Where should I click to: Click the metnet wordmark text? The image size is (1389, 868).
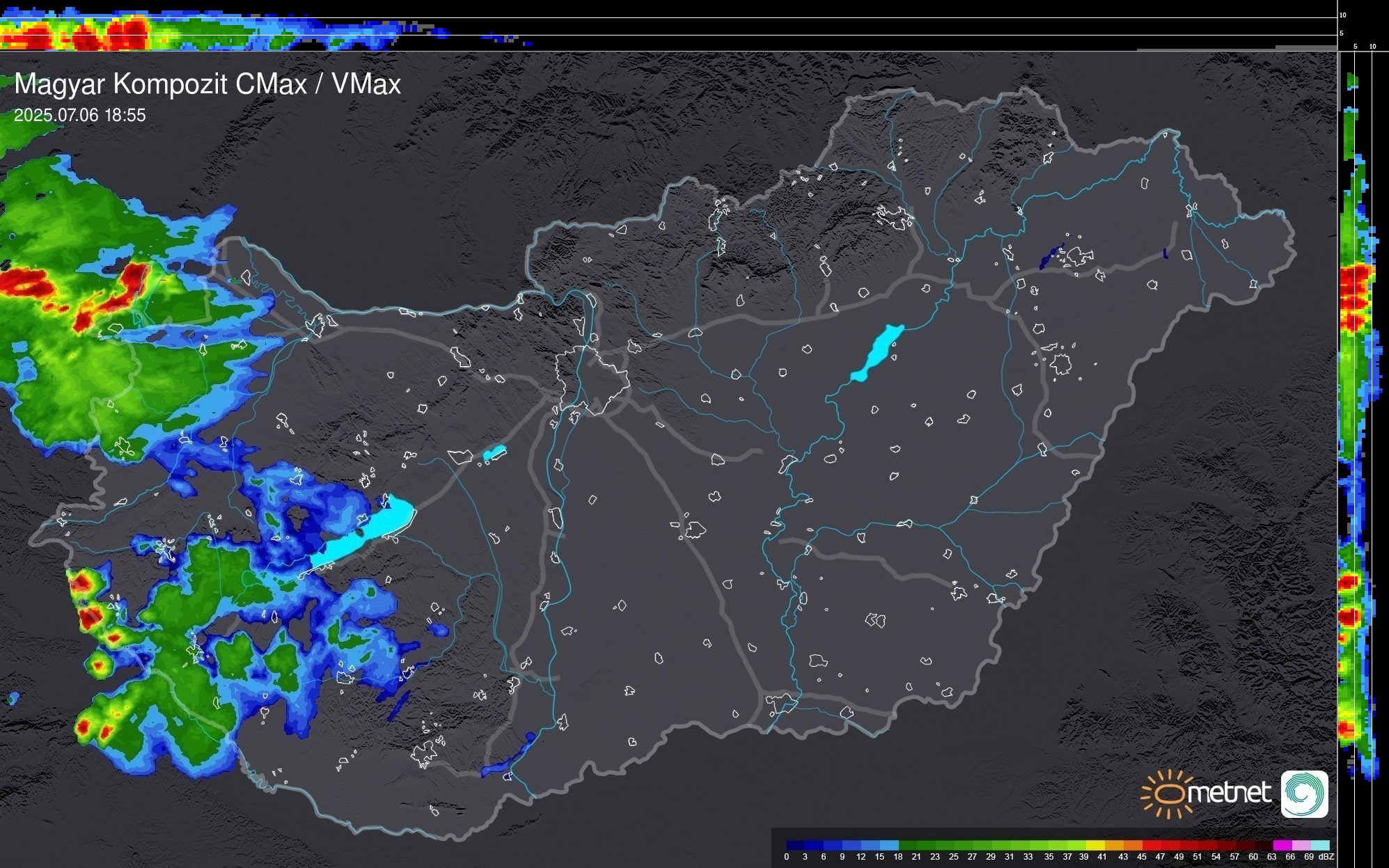tap(1230, 793)
